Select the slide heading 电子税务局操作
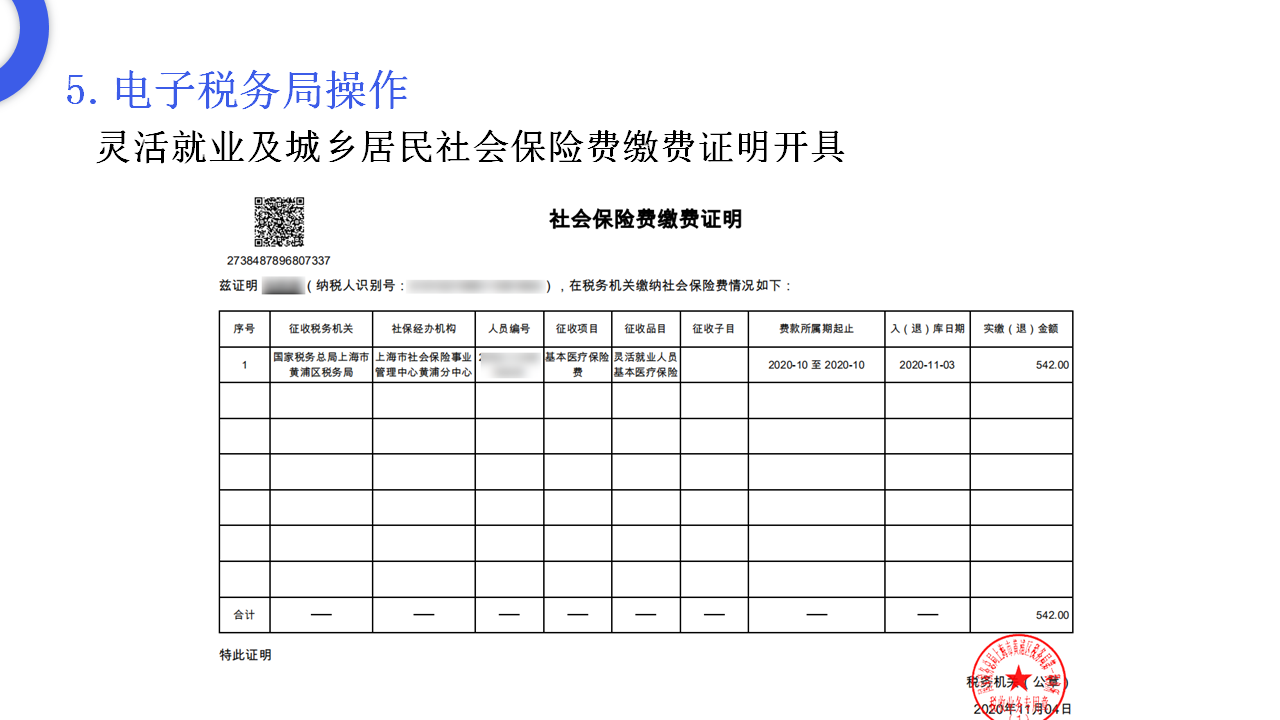The image size is (1280, 720). pyautogui.click(x=237, y=91)
